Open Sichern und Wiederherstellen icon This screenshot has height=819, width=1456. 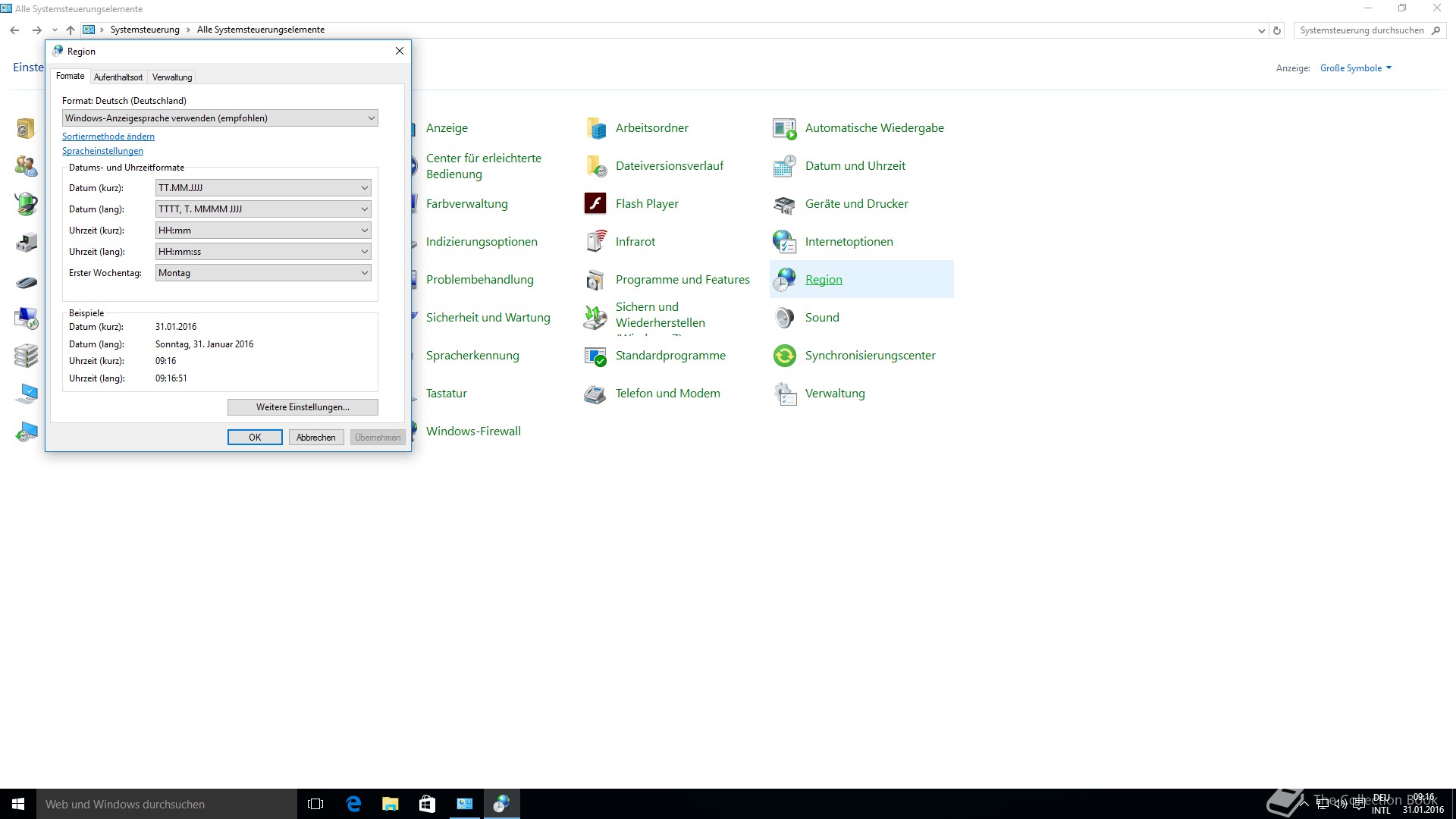(x=596, y=318)
